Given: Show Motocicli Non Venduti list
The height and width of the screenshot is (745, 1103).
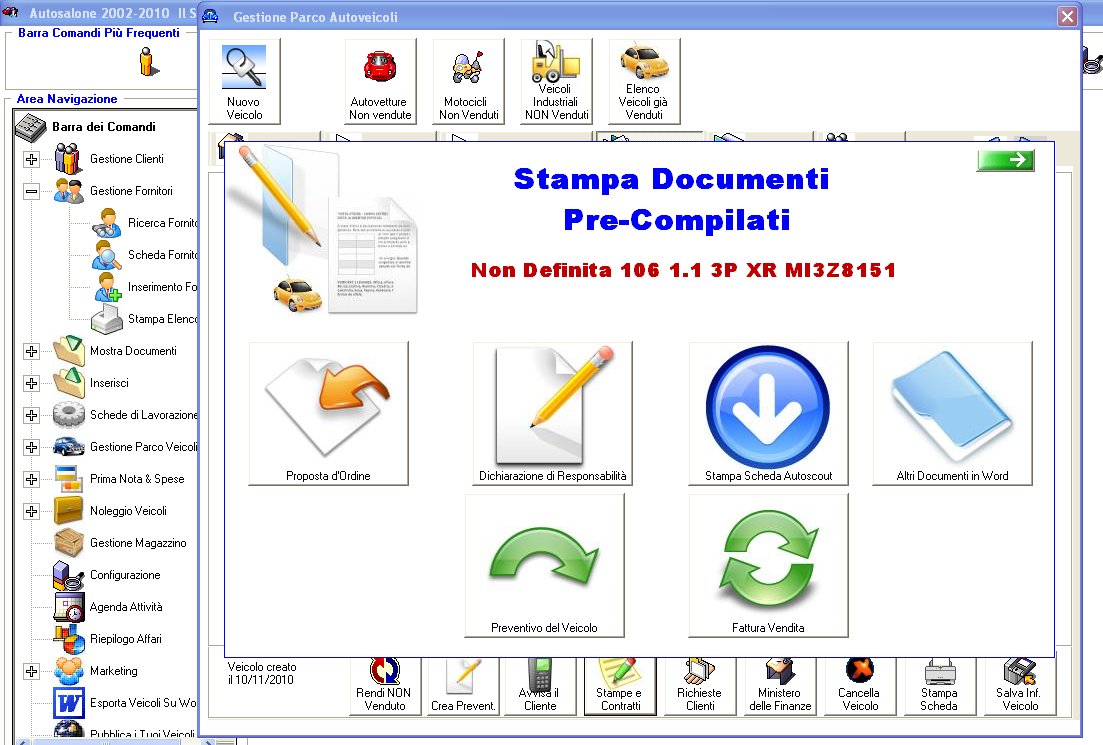Looking at the screenshot, I should point(468,81).
